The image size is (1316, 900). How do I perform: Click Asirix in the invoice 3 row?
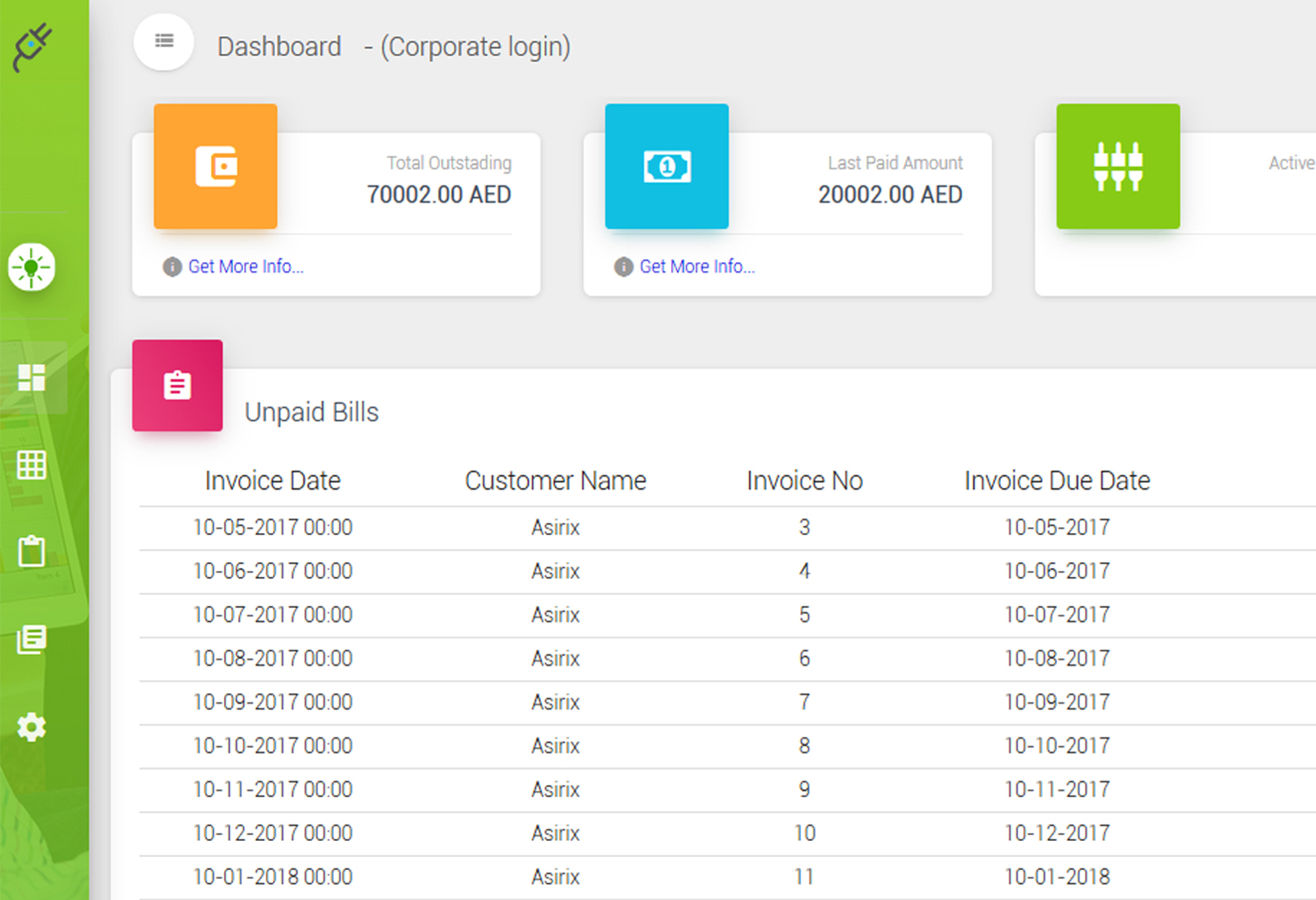coord(555,528)
